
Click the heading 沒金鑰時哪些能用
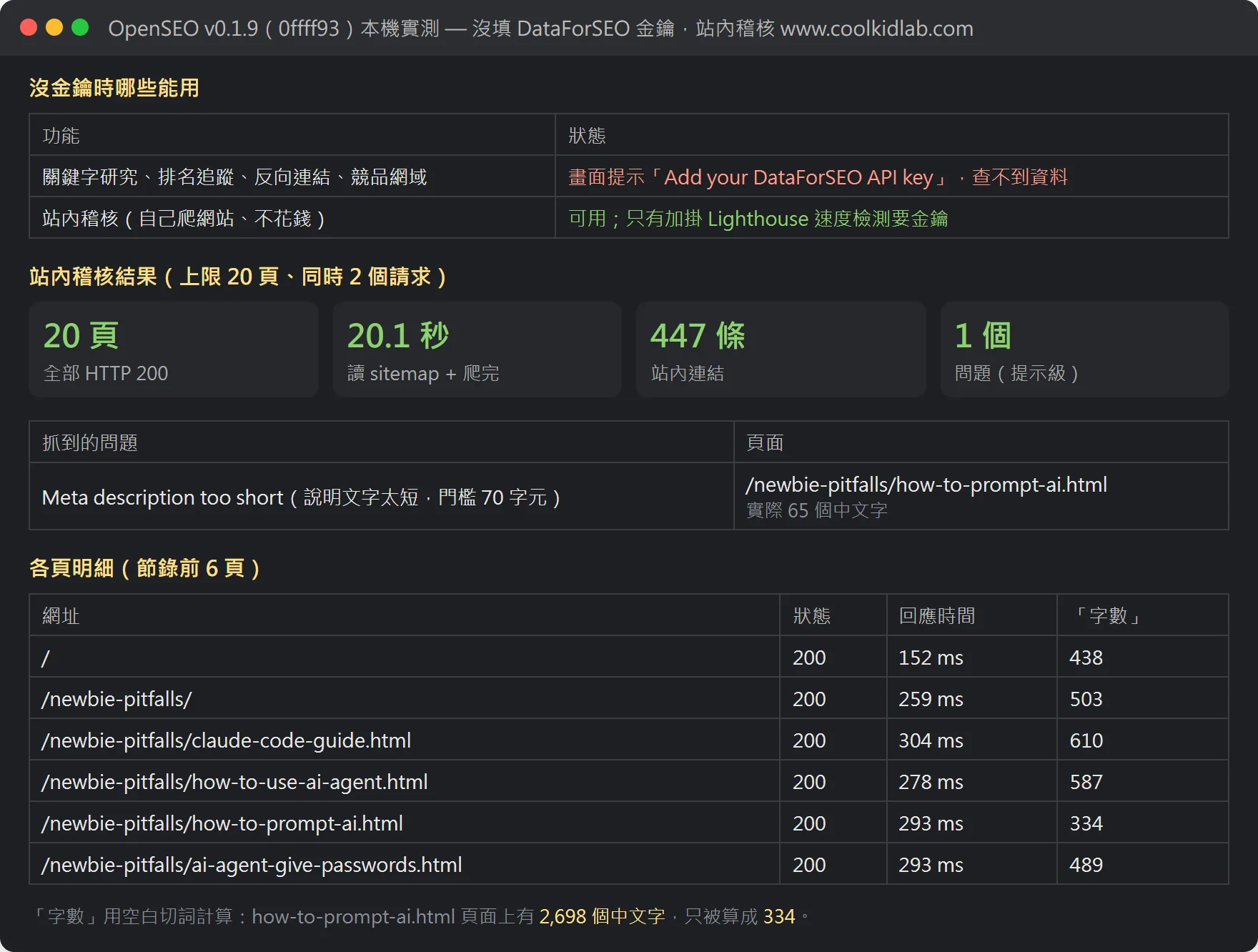coord(114,88)
